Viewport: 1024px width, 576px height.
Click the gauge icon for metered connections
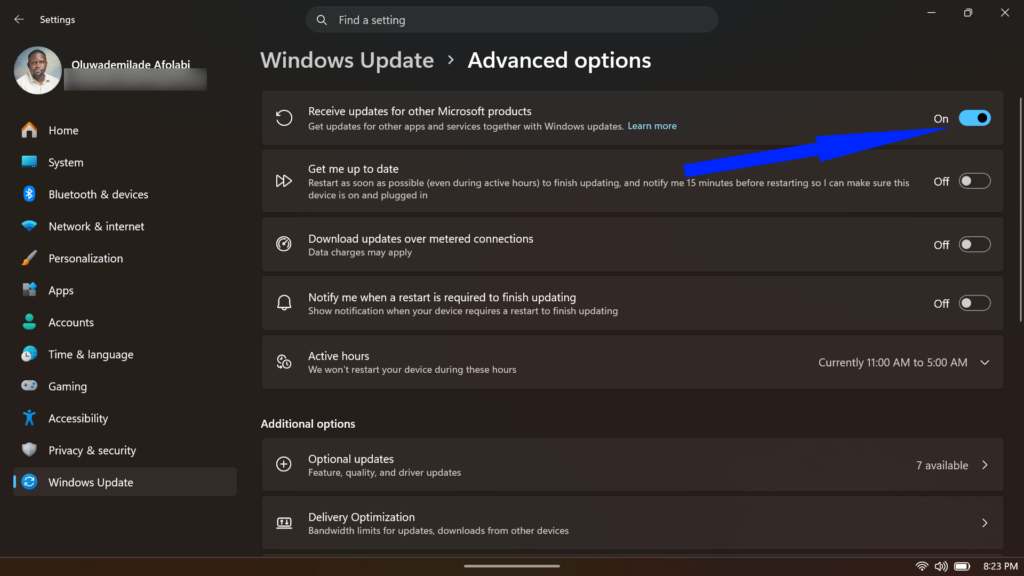click(x=283, y=244)
